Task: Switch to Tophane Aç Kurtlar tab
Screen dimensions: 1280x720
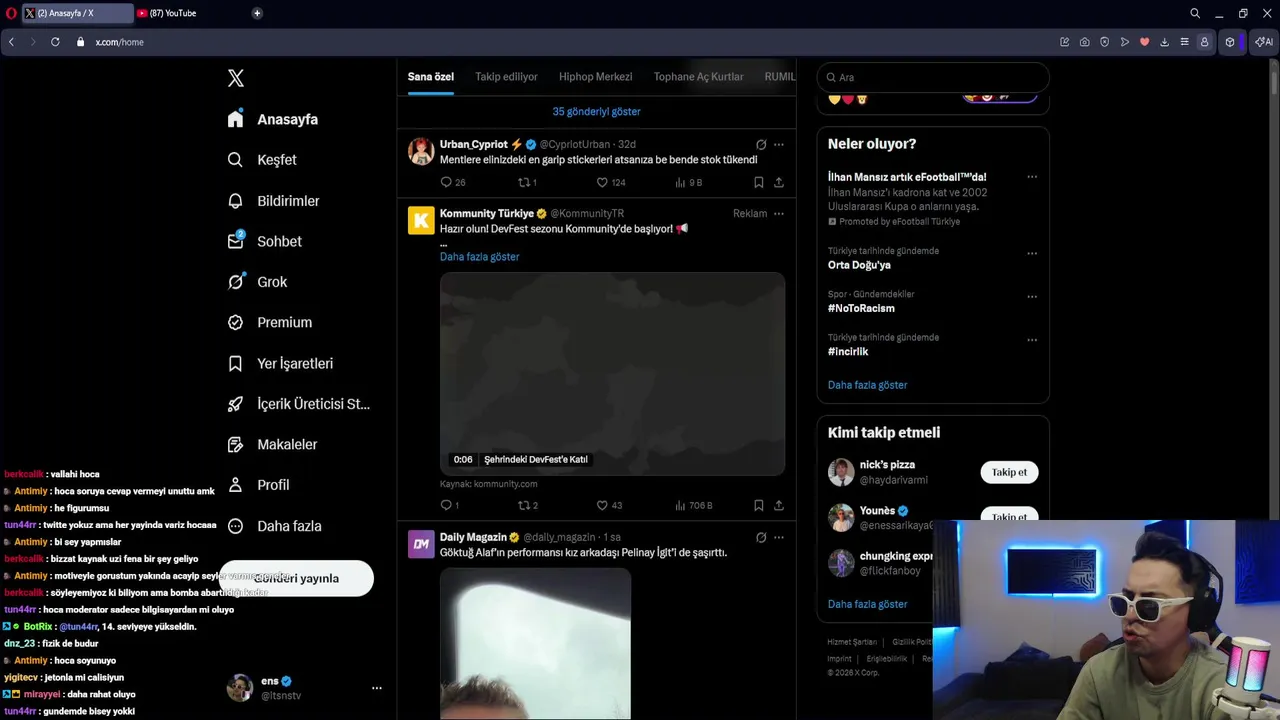Action: [x=698, y=77]
